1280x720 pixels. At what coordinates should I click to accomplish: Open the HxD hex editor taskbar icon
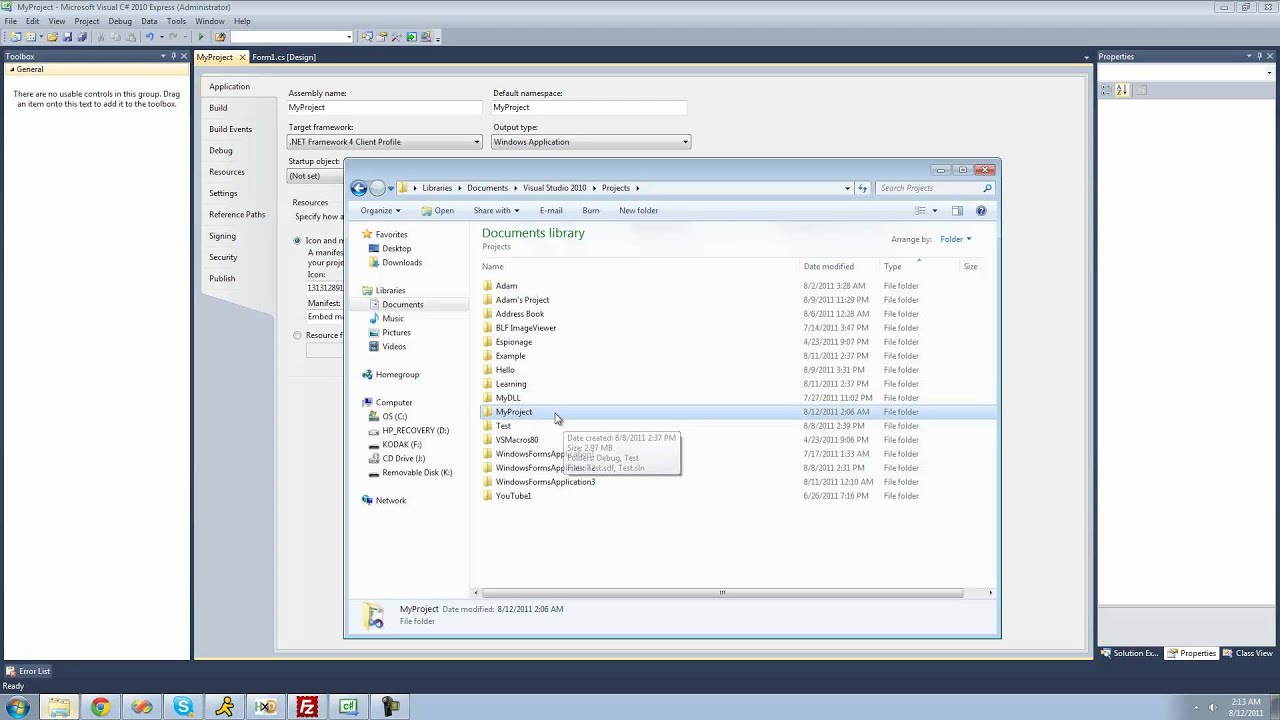[266, 707]
